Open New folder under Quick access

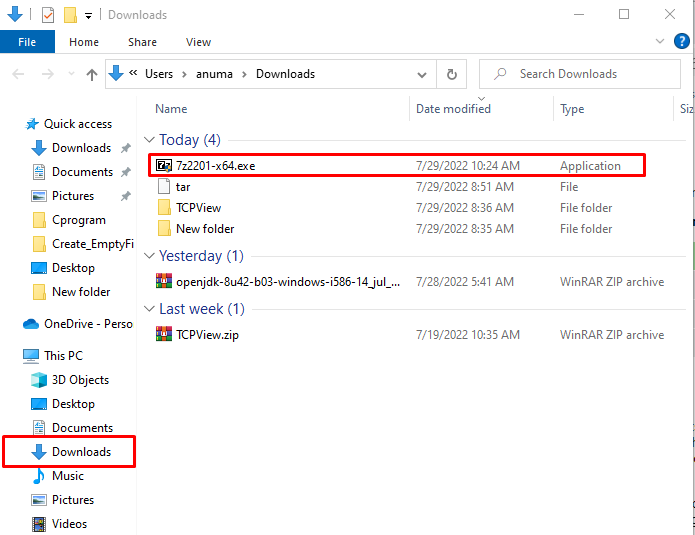point(81,292)
